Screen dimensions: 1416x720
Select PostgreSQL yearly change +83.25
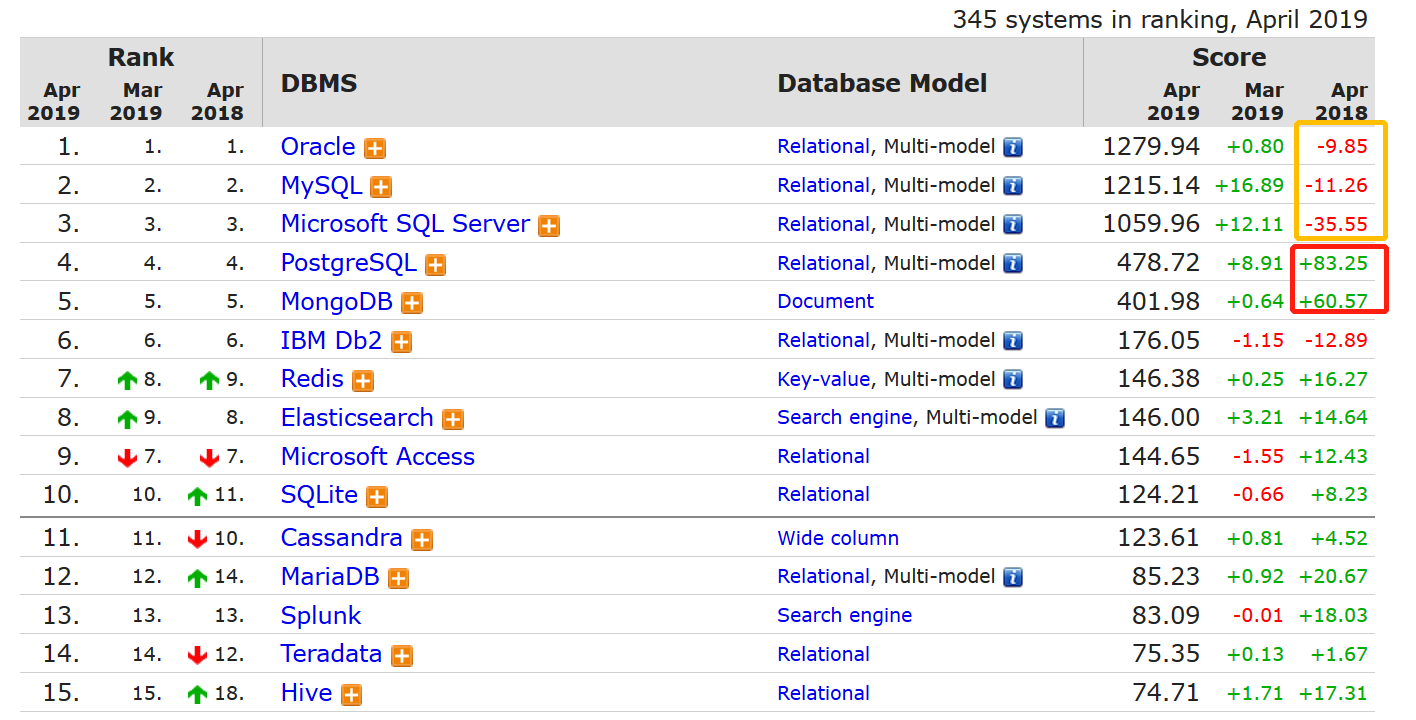tap(1334, 264)
